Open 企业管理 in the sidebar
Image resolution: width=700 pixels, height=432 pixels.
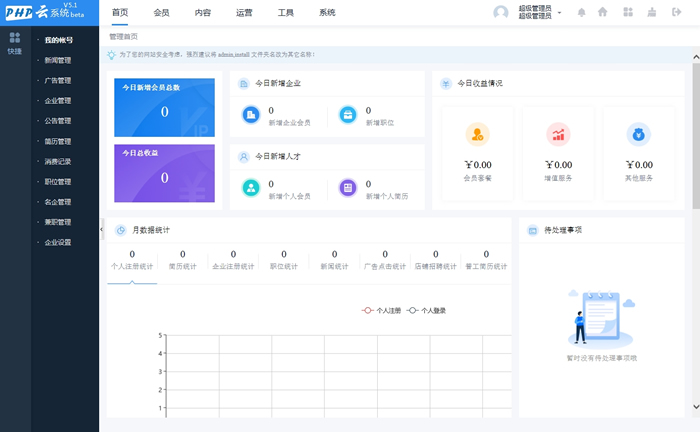pyautogui.click(x=58, y=101)
